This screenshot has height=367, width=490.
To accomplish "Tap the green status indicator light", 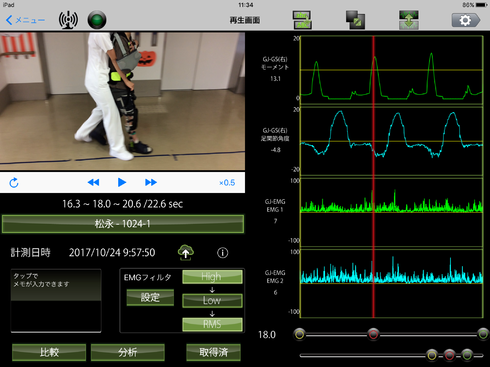I will [x=97, y=20].
